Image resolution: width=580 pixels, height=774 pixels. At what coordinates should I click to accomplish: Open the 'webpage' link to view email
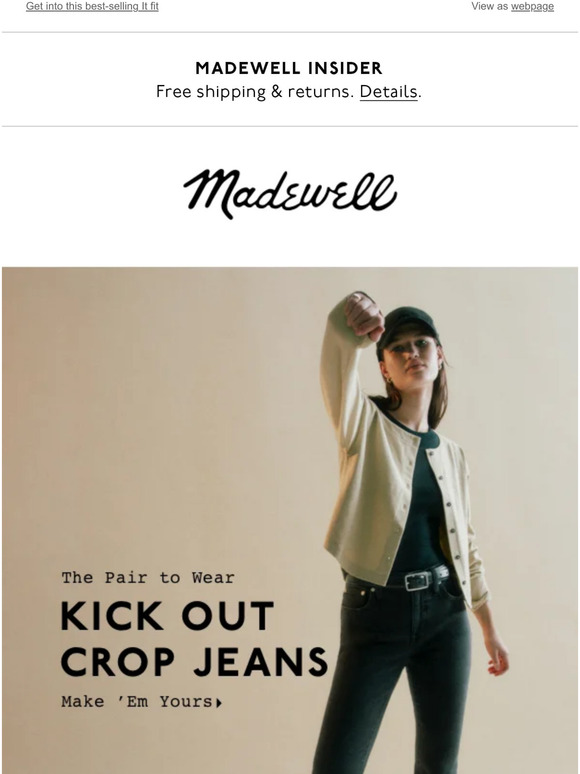[x=532, y=6]
